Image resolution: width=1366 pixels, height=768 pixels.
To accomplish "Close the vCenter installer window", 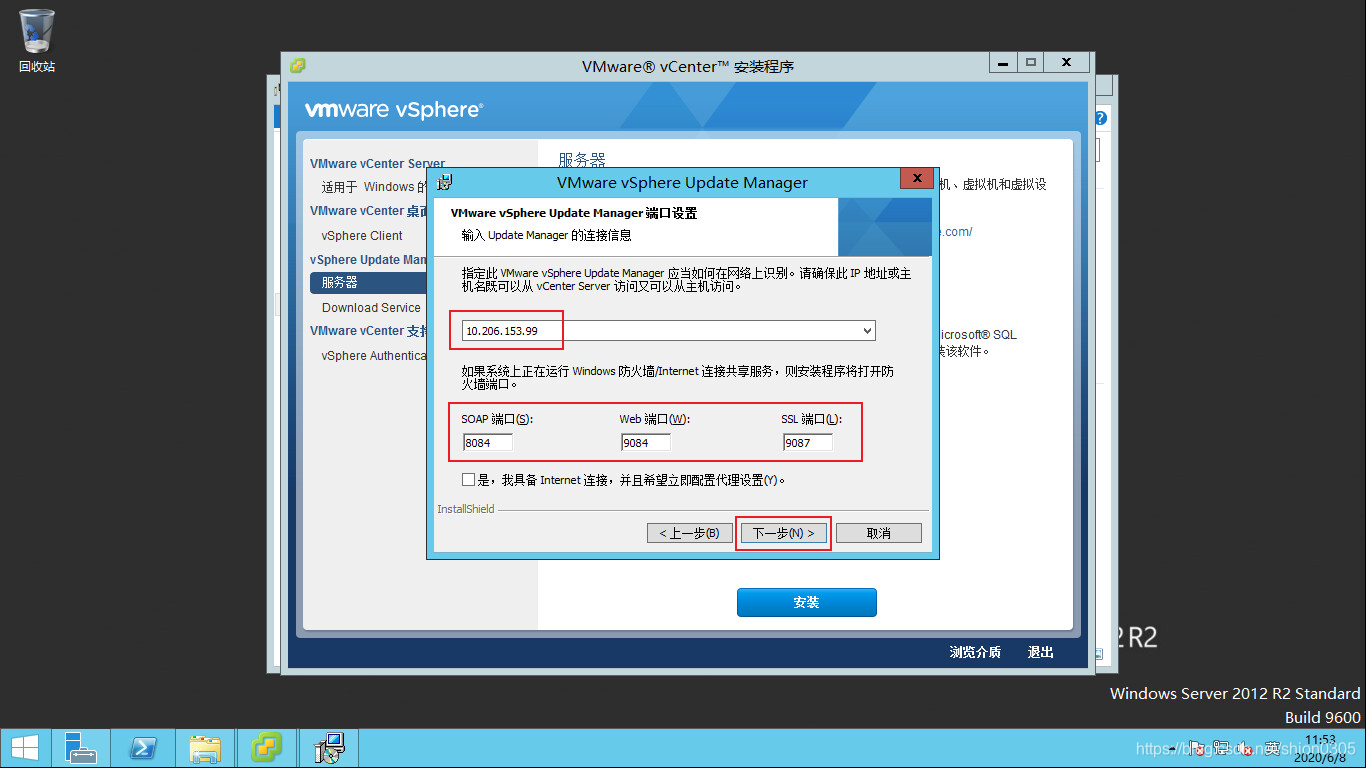I will (x=1067, y=62).
